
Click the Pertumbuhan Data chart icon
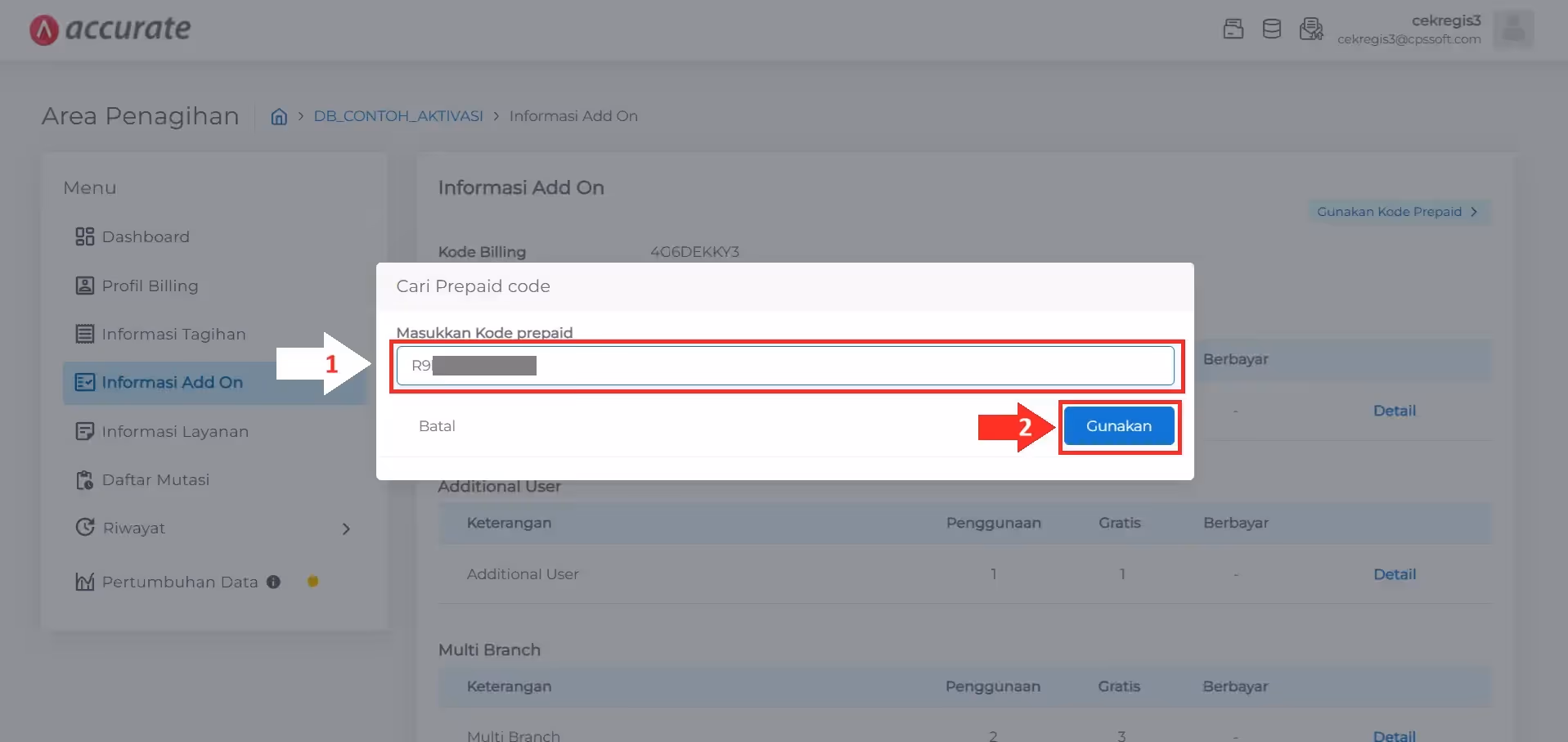(84, 582)
